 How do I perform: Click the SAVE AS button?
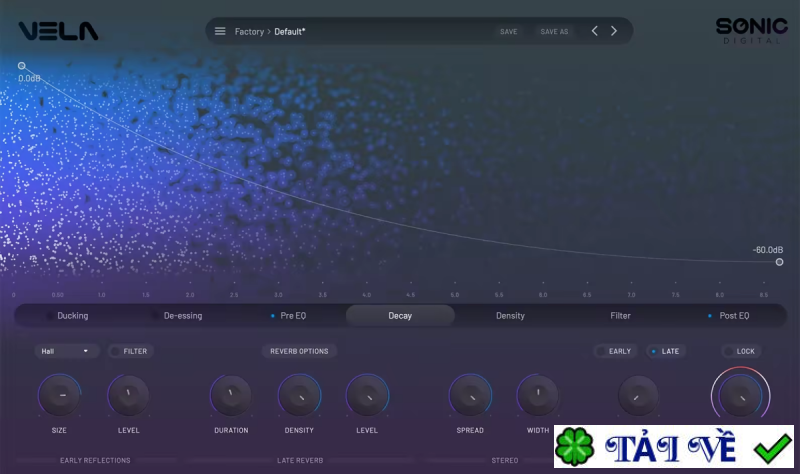(x=554, y=32)
